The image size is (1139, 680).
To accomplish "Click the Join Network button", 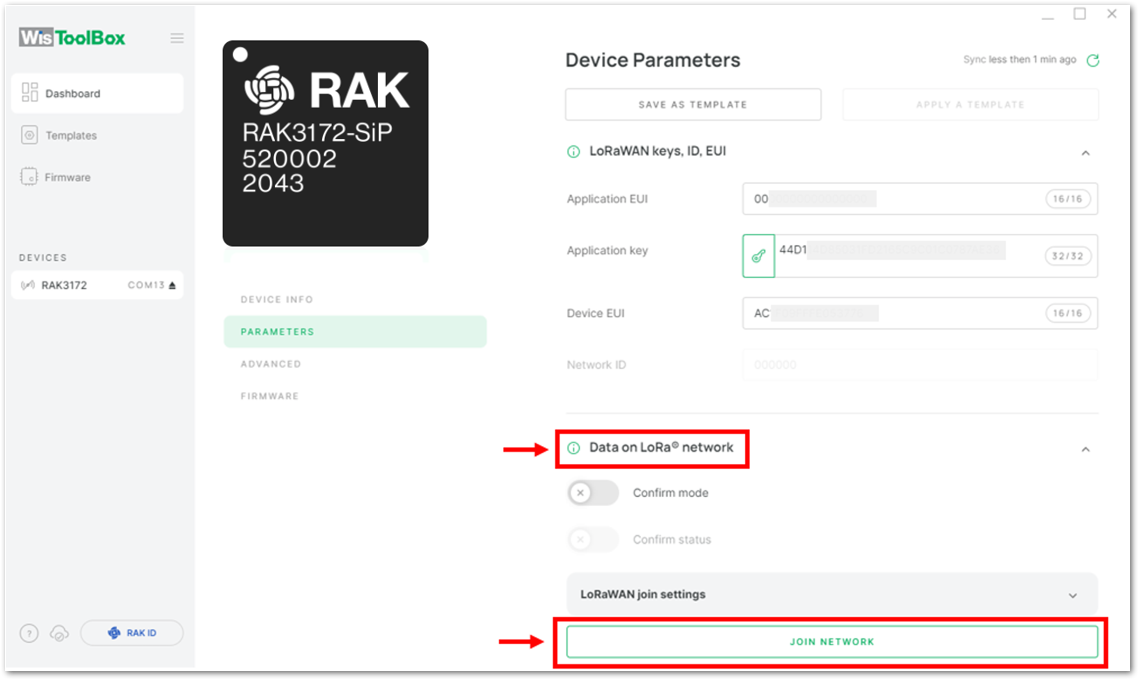I will point(832,642).
